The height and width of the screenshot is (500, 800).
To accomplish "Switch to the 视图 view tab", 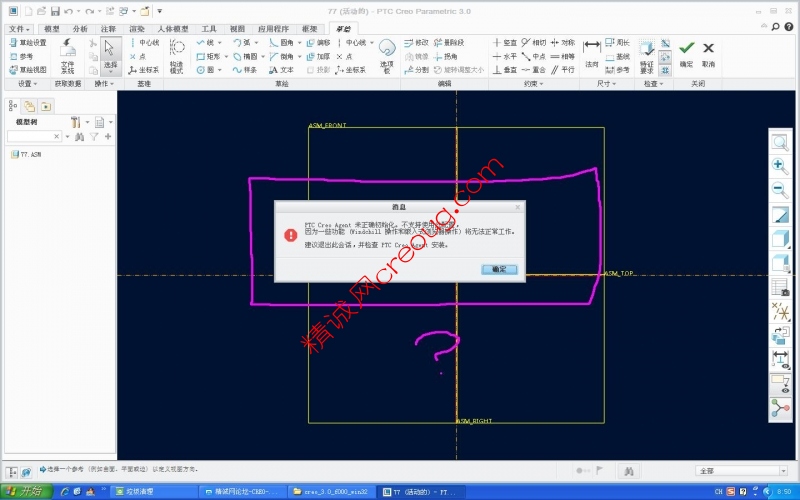I will 237,29.
